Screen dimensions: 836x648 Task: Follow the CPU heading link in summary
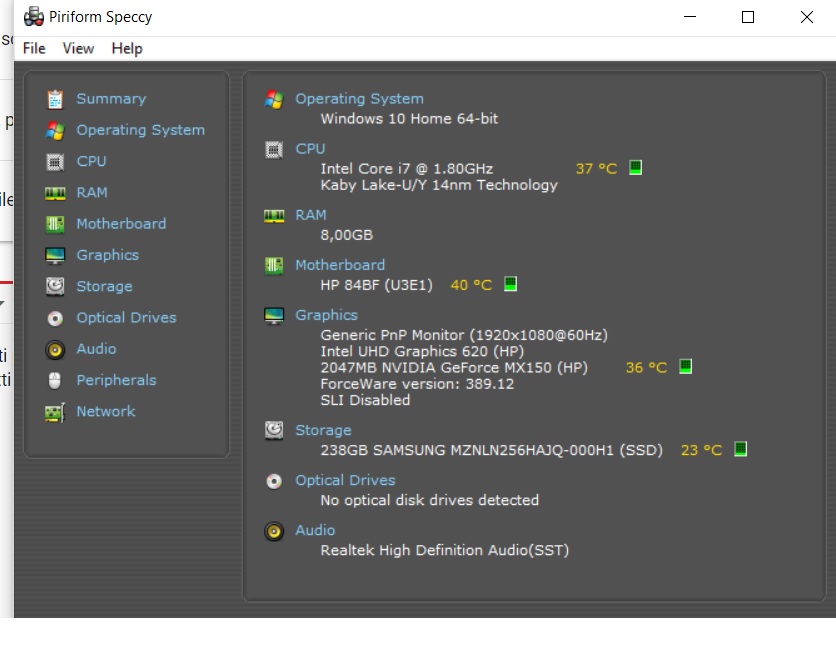[x=310, y=149]
